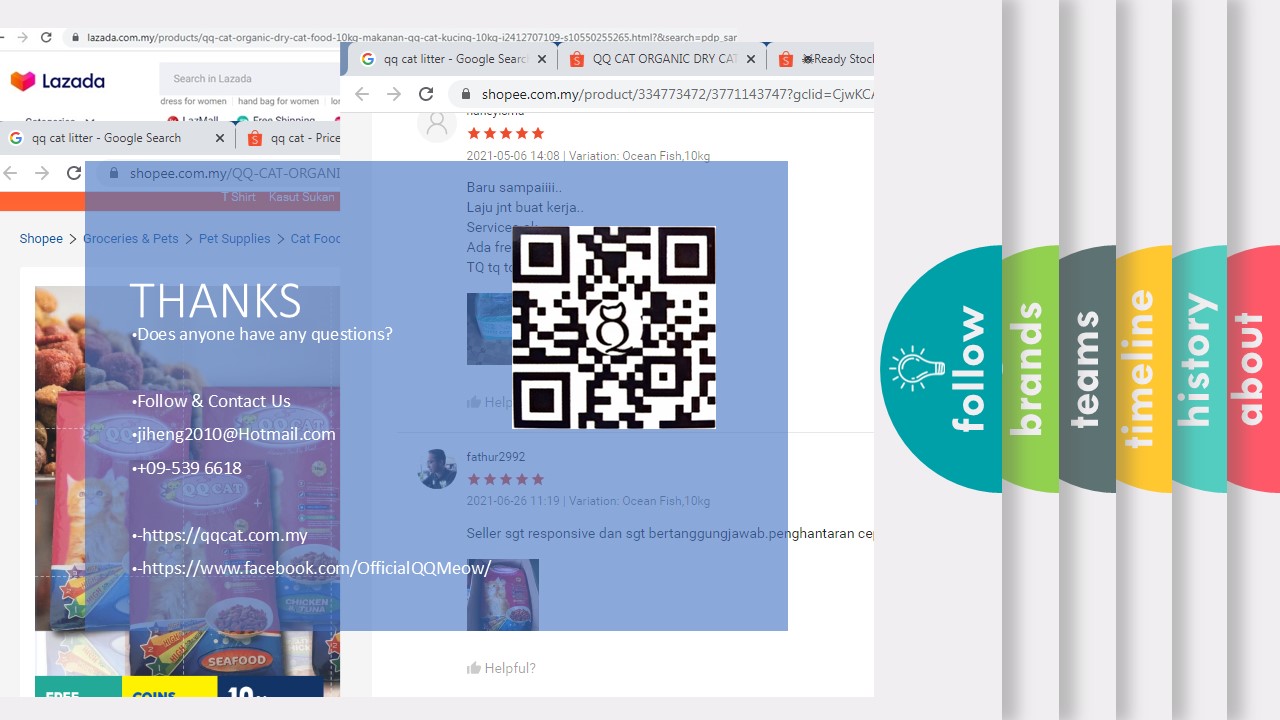Click fathur2992's star rating

[x=505, y=479]
